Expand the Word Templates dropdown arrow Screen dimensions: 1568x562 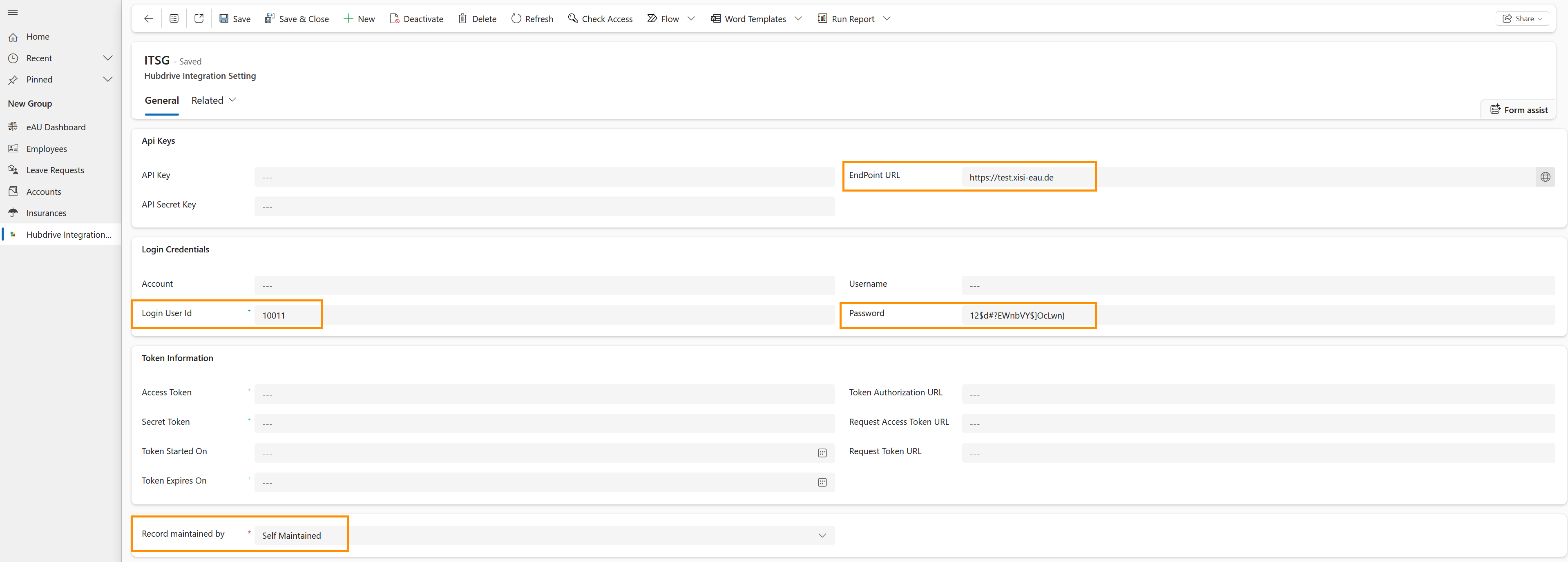coord(799,19)
